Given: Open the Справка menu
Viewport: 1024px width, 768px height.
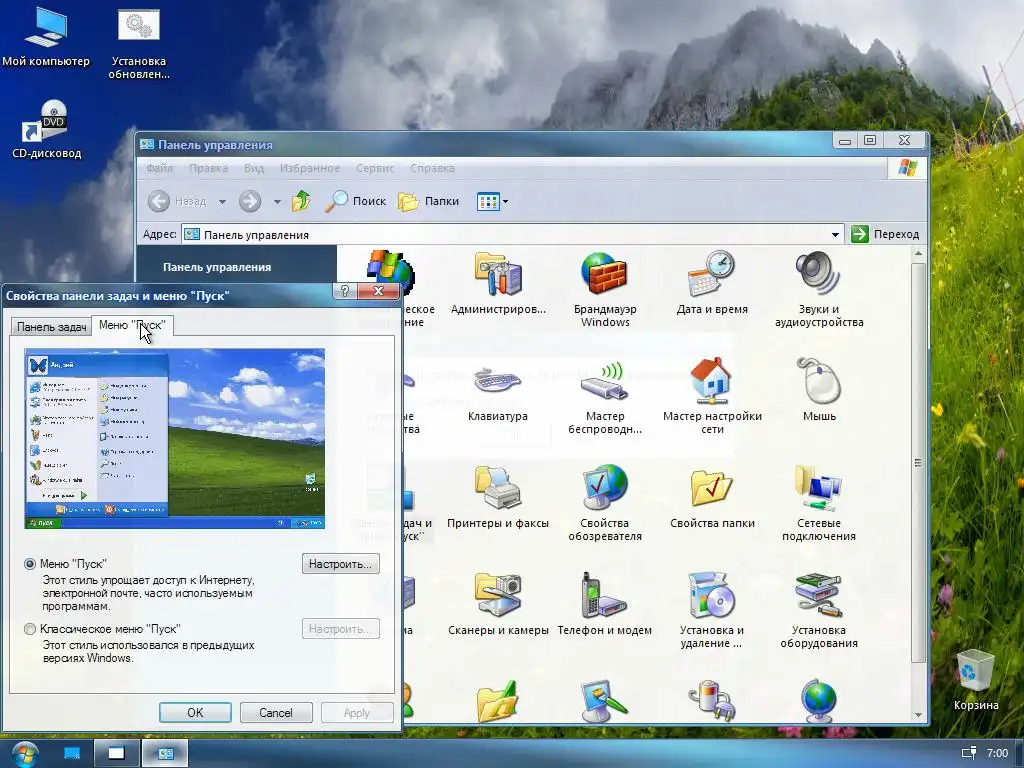Looking at the screenshot, I should point(432,168).
